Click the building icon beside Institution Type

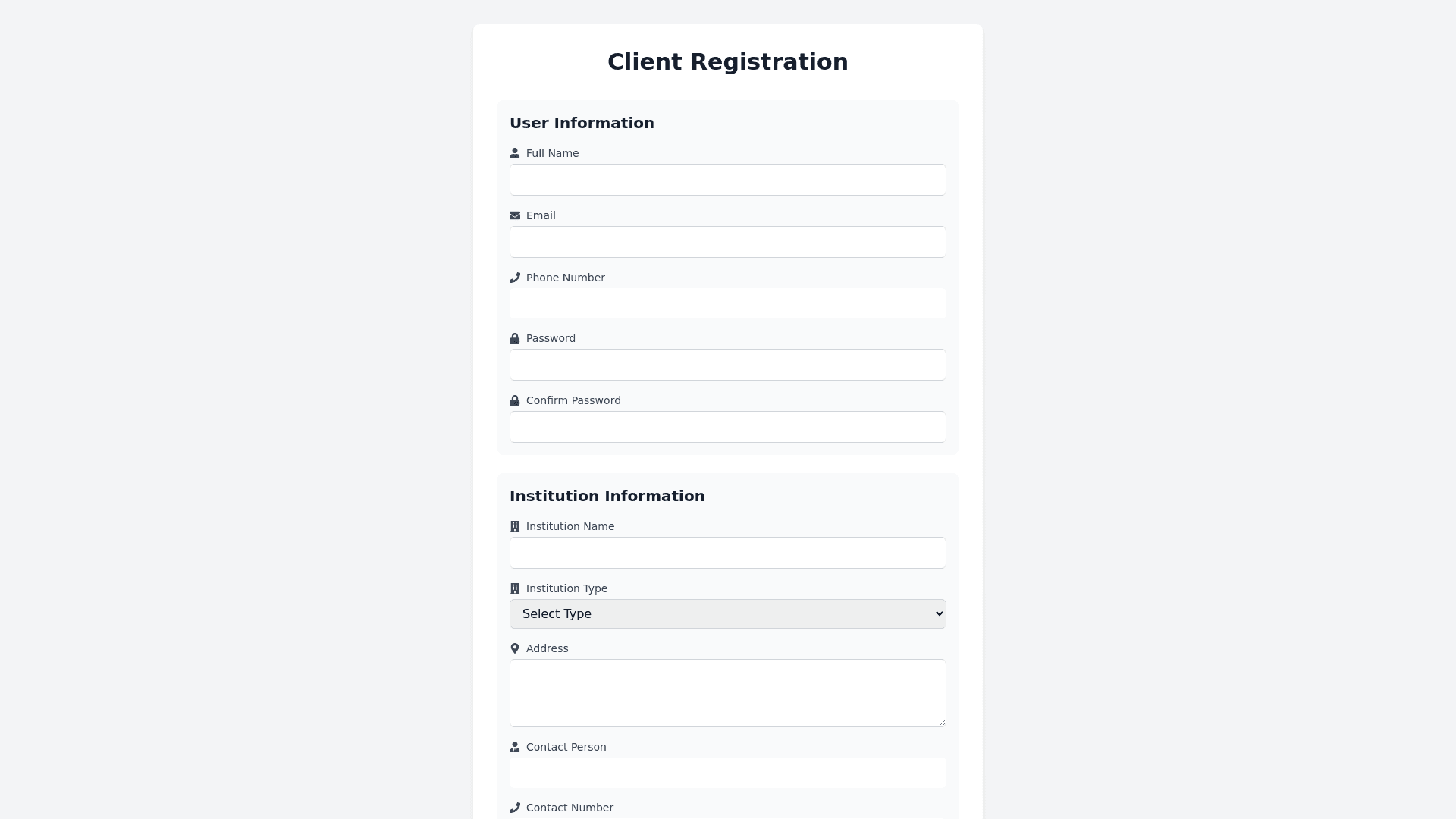click(515, 588)
